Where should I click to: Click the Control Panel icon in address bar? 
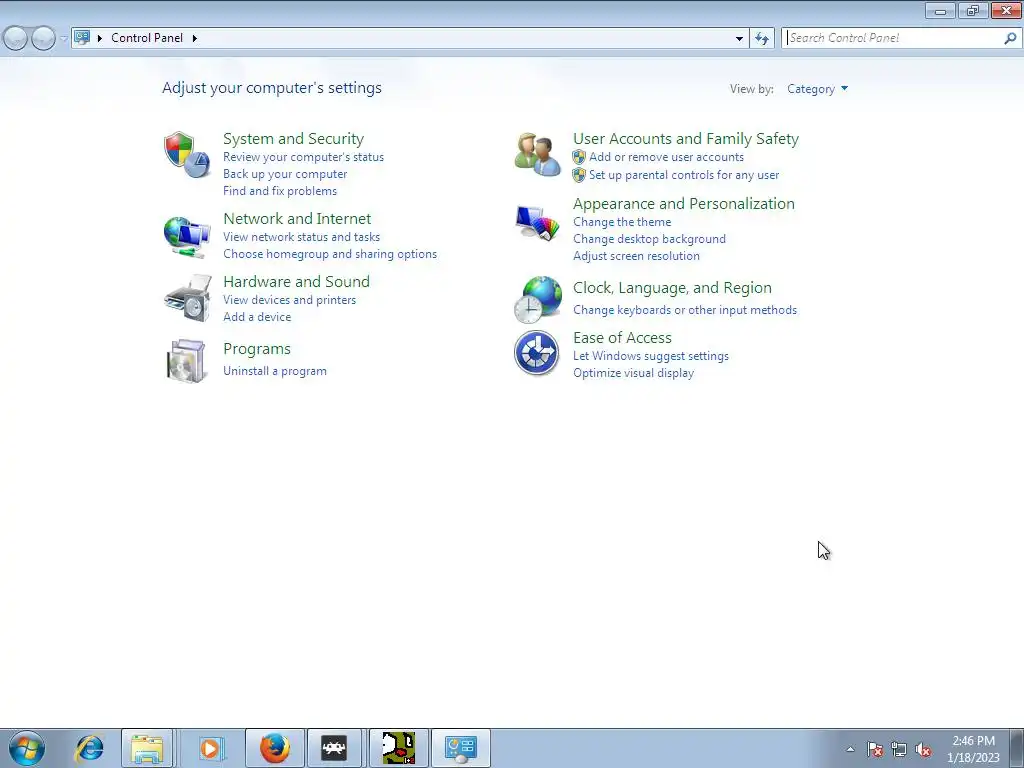[x=82, y=37]
